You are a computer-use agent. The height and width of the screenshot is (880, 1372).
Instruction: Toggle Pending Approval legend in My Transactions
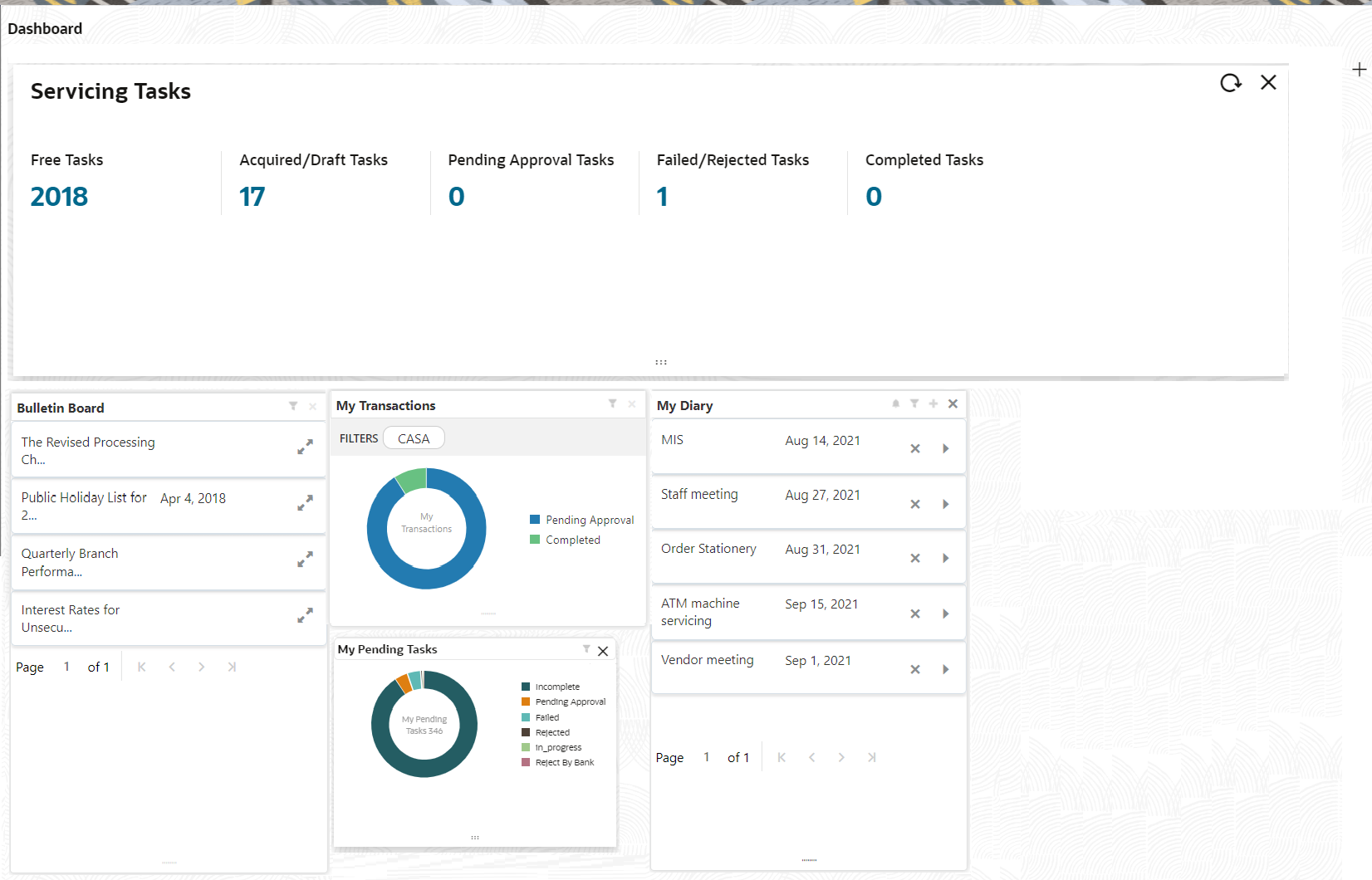click(x=589, y=520)
